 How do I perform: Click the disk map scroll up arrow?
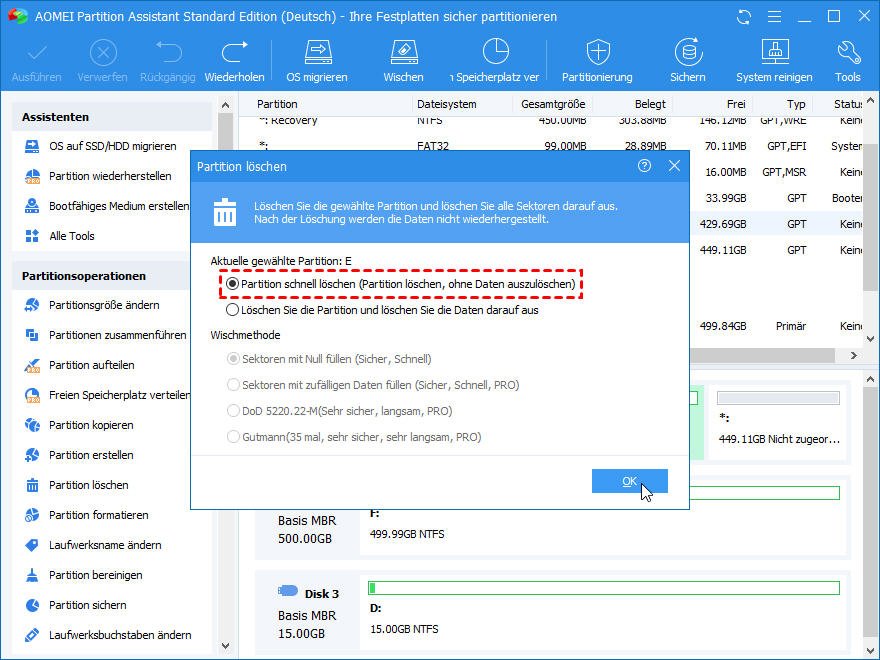click(x=870, y=379)
